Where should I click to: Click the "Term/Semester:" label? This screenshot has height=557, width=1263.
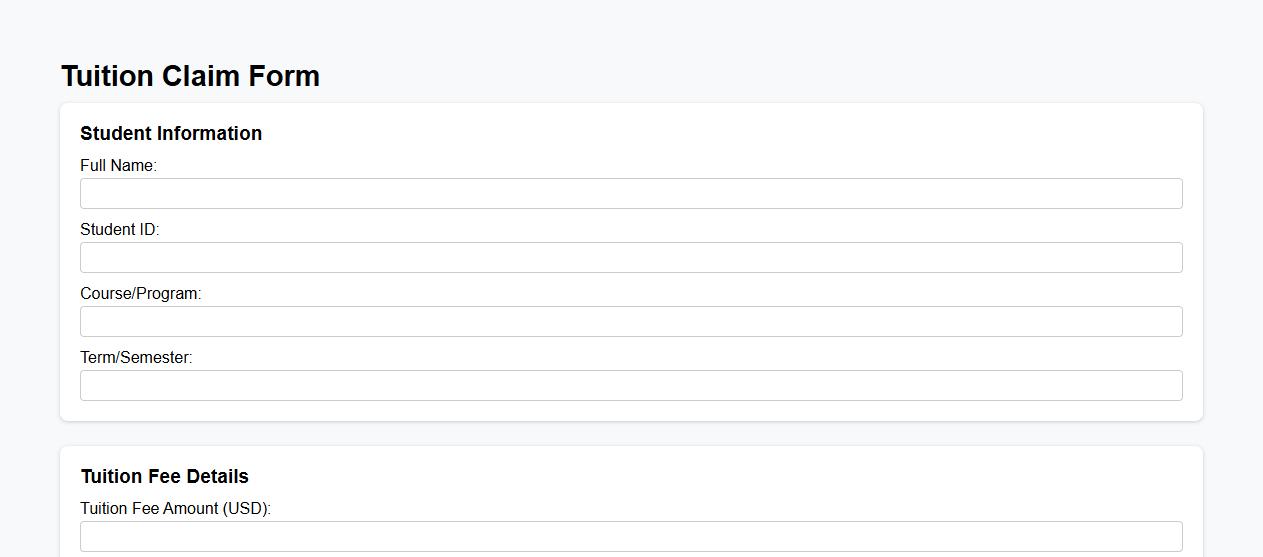tap(136, 358)
